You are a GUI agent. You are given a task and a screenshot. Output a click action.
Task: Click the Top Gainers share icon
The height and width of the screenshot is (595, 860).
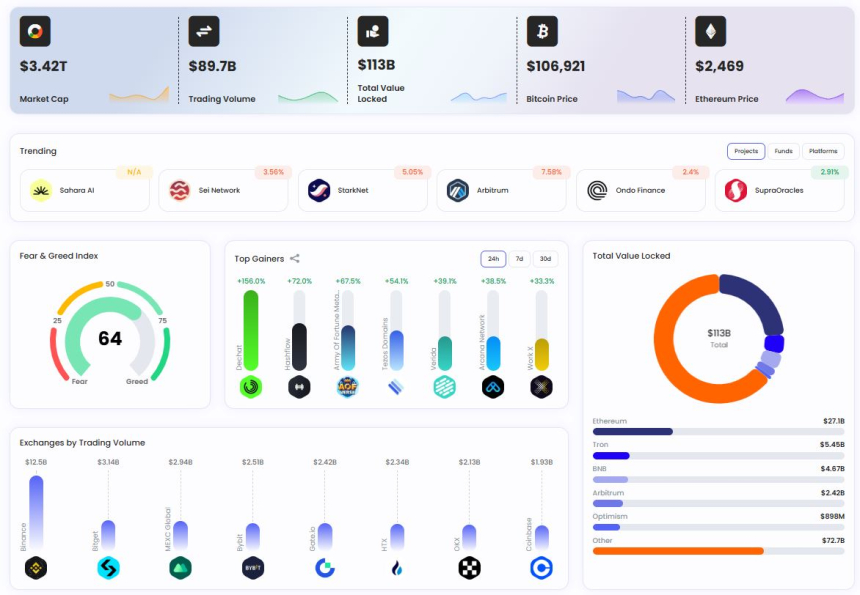coord(295,258)
